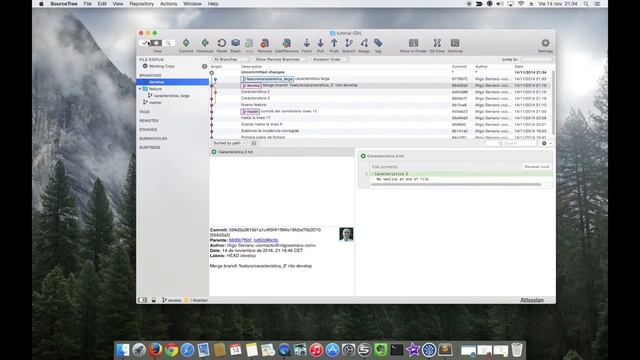This screenshot has width=640, height=360.
Task: Open the diff options gear dropdown
Action: (546, 143)
